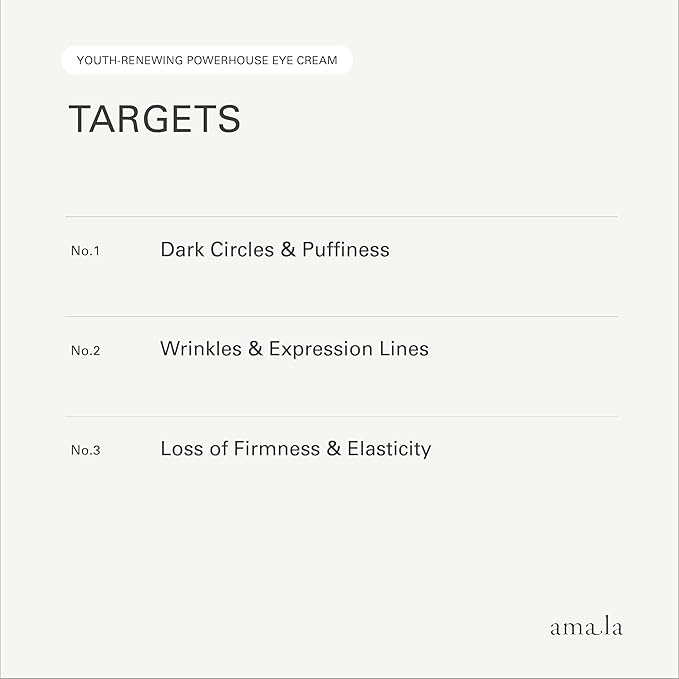Click the No.1 label

coord(85,251)
